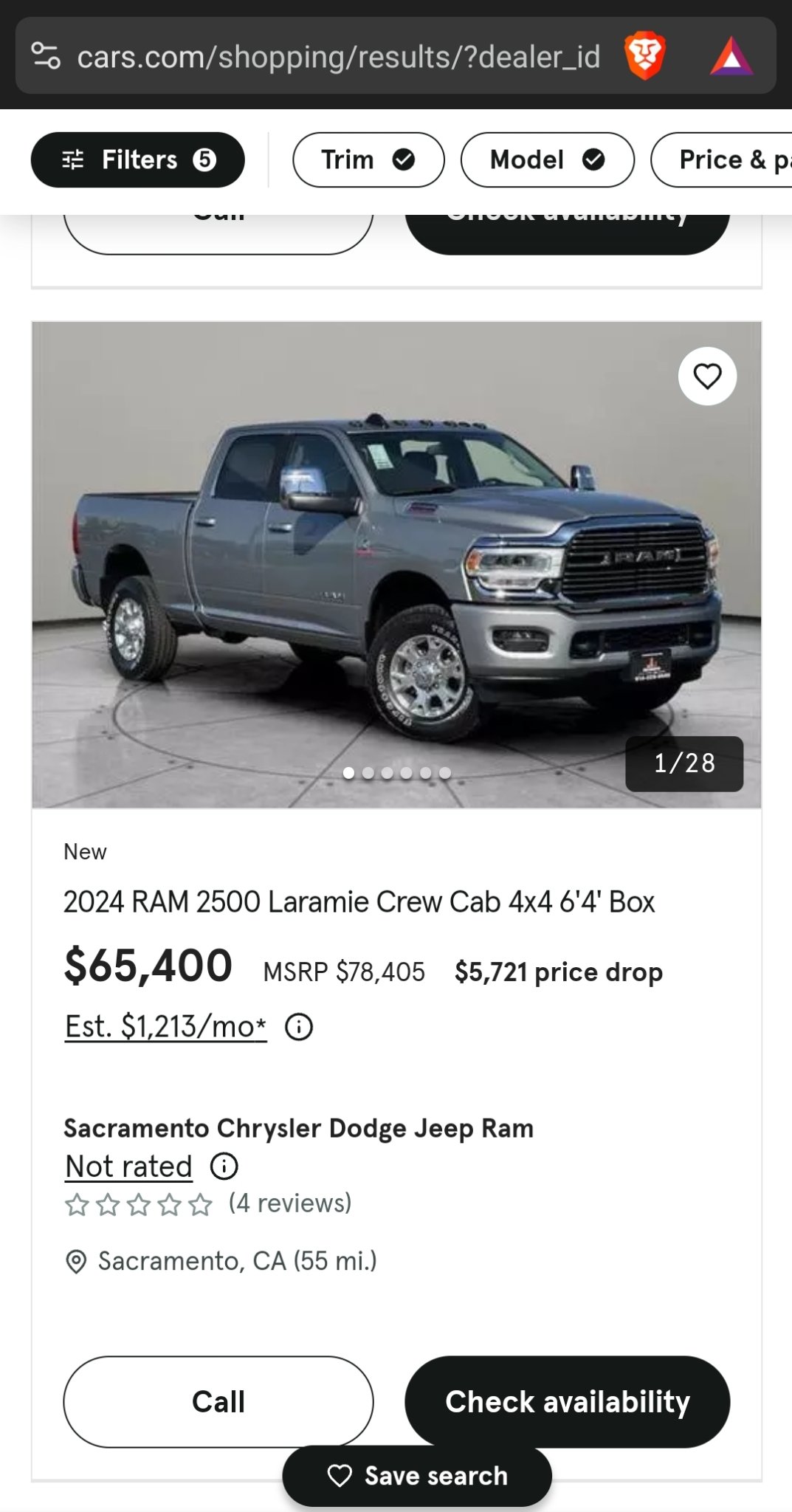
Task: Open Brave Shields lion icon
Action: pos(644,56)
